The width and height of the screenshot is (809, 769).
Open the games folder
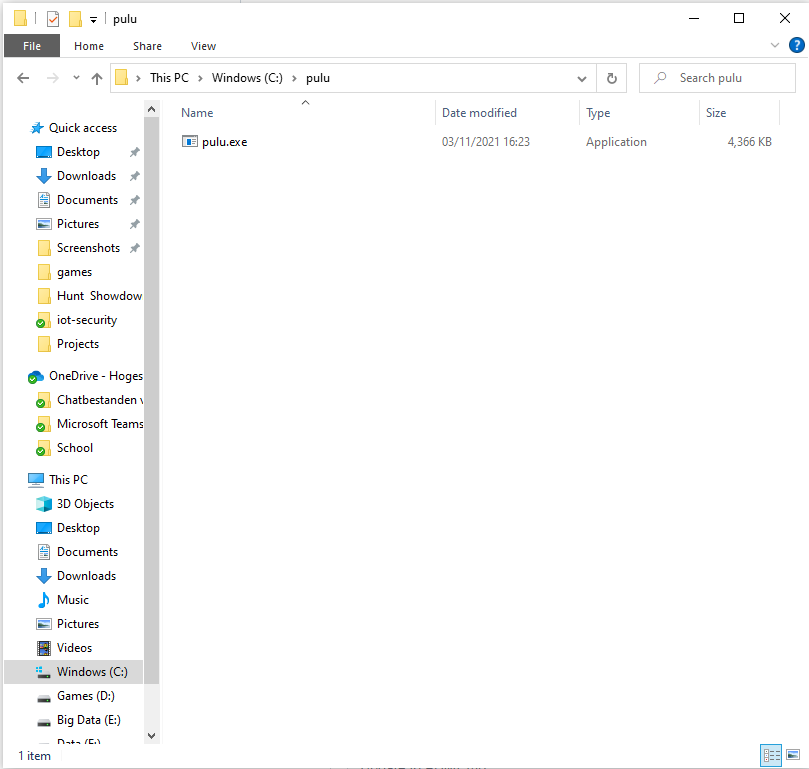click(x=74, y=272)
